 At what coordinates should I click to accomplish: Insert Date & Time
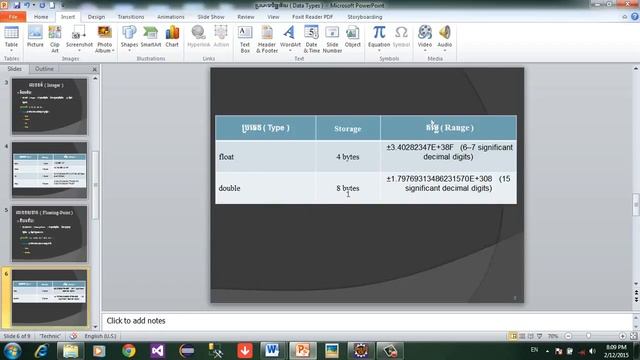[311, 38]
